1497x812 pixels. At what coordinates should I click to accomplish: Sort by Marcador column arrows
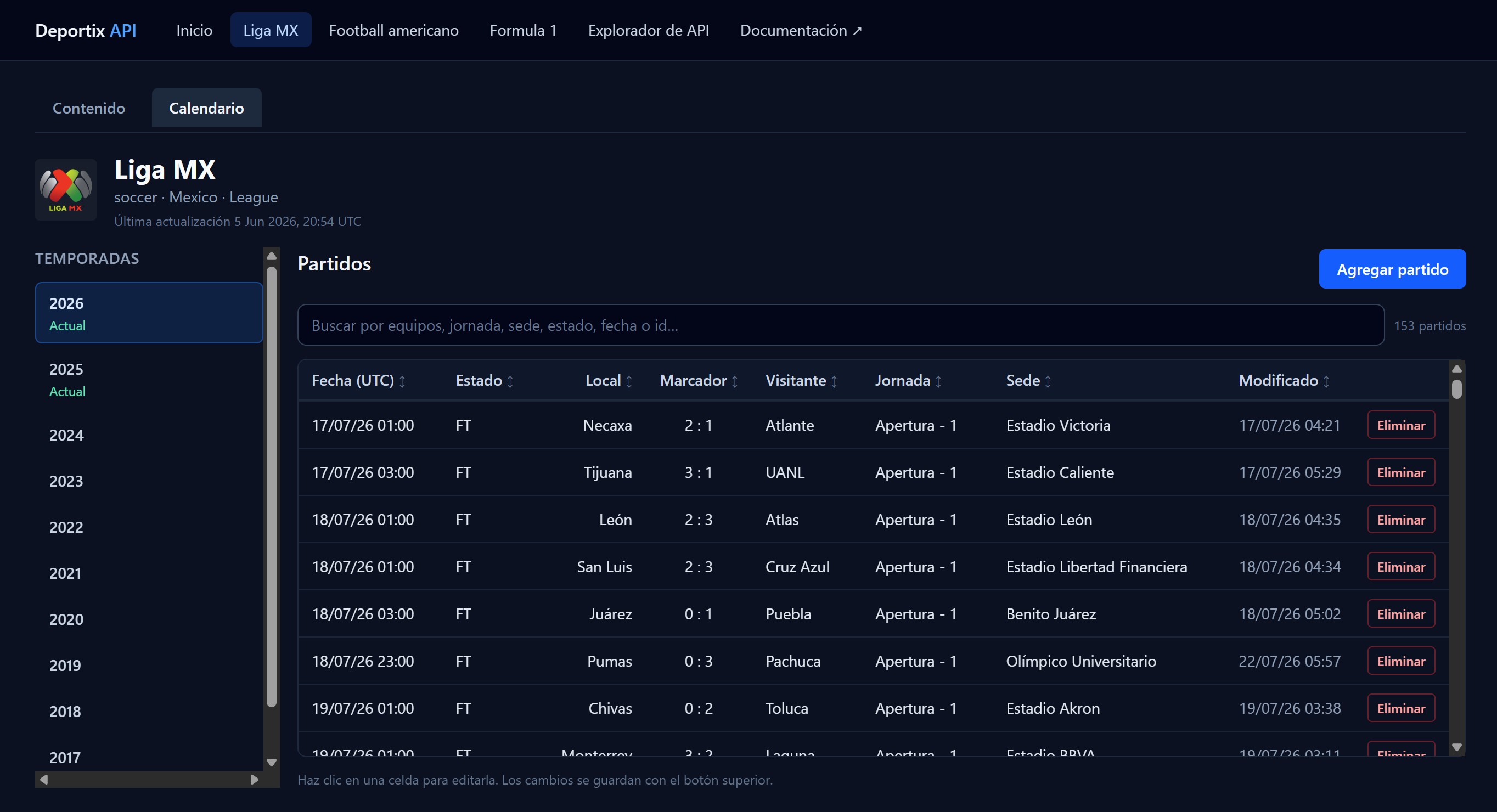click(735, 381)
